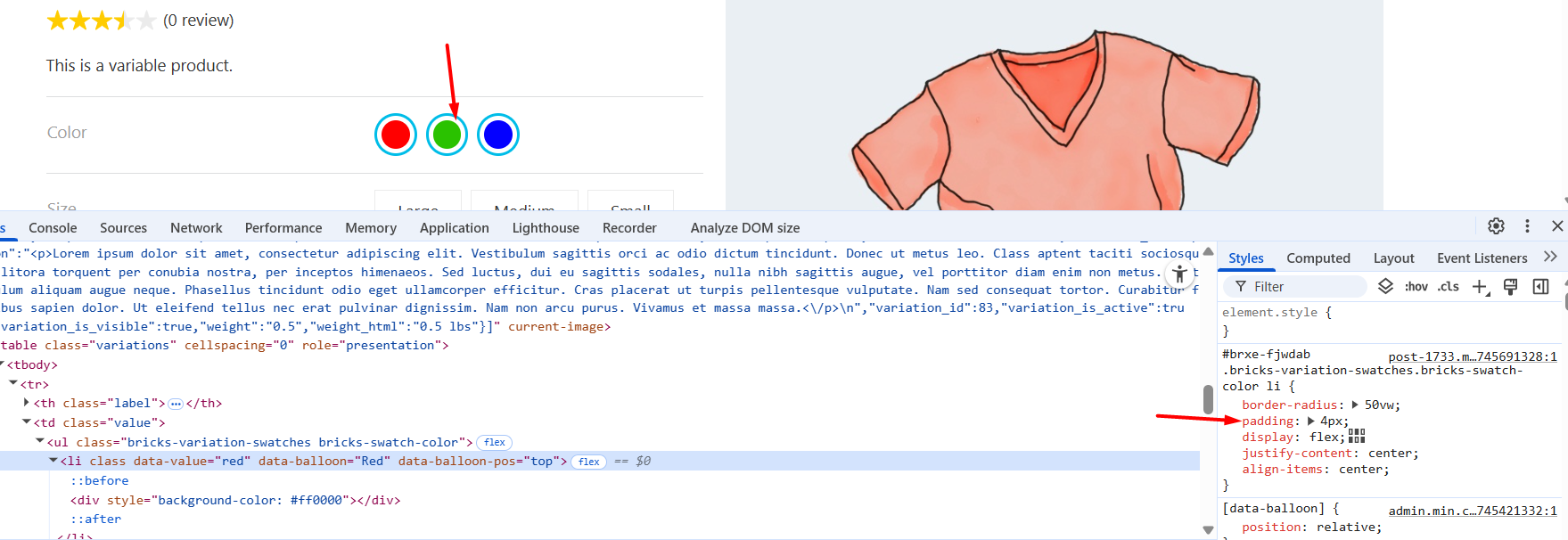This screenshot has height=540, width=1568.
Task: Click the justify-content center value
Action: pos(1390,453)
